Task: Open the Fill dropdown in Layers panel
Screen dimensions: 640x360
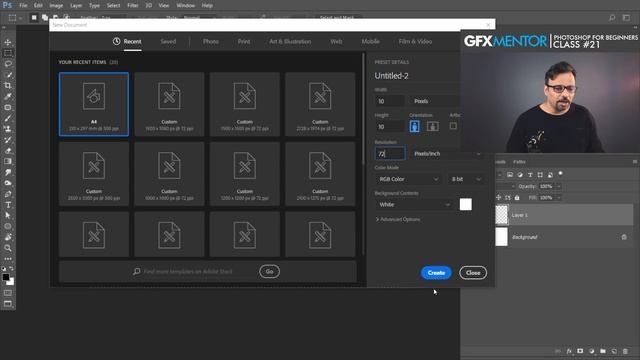Action: coord(559,198)
